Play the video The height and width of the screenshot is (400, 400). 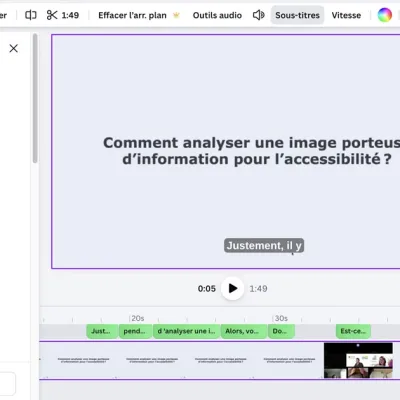click(233, 288)
